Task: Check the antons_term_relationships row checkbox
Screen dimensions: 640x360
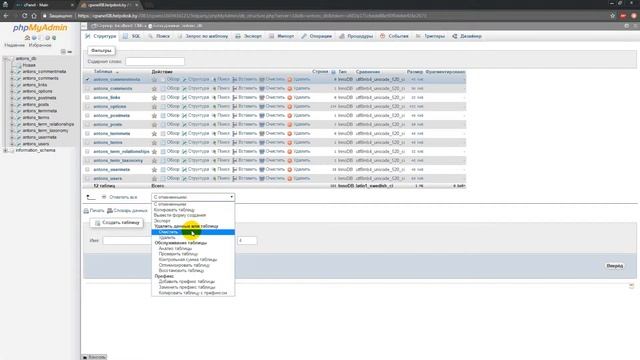Action: [x=87, y=151]
